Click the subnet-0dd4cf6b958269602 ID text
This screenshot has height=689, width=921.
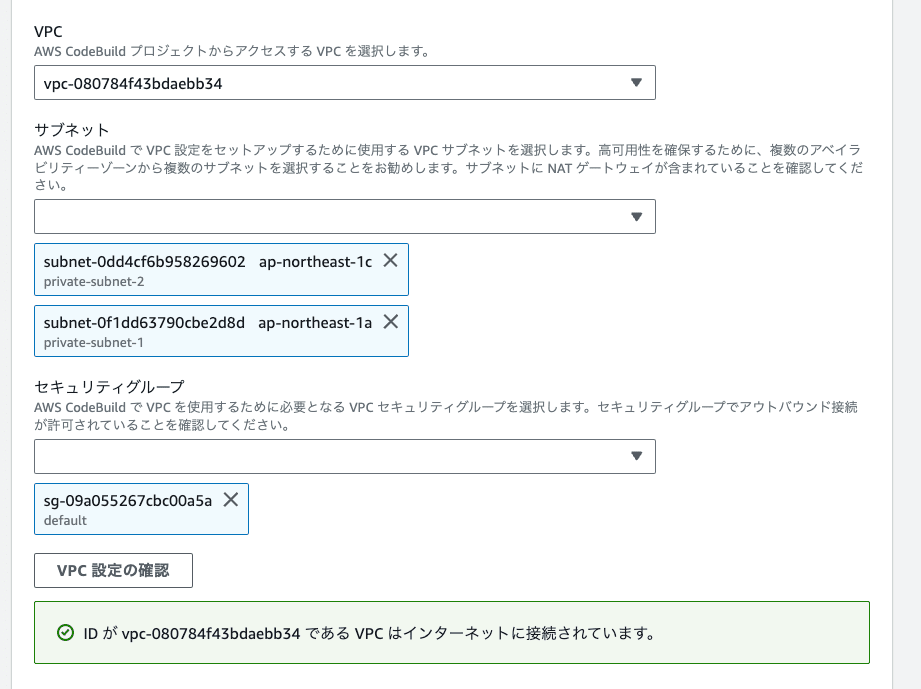pos(144,262)
